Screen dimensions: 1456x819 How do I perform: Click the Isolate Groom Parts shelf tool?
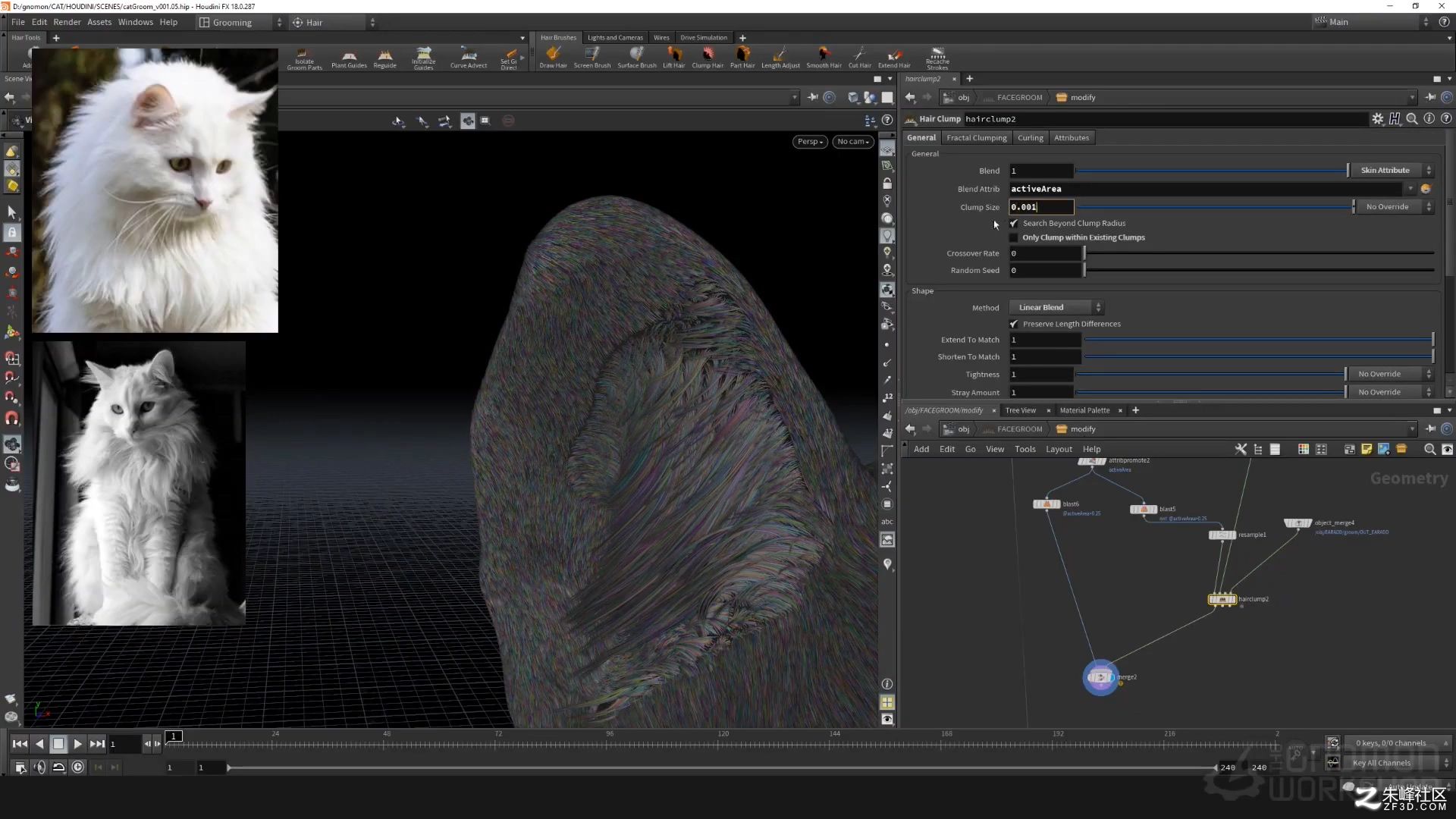pyautogui.click(x=304, y=58)
